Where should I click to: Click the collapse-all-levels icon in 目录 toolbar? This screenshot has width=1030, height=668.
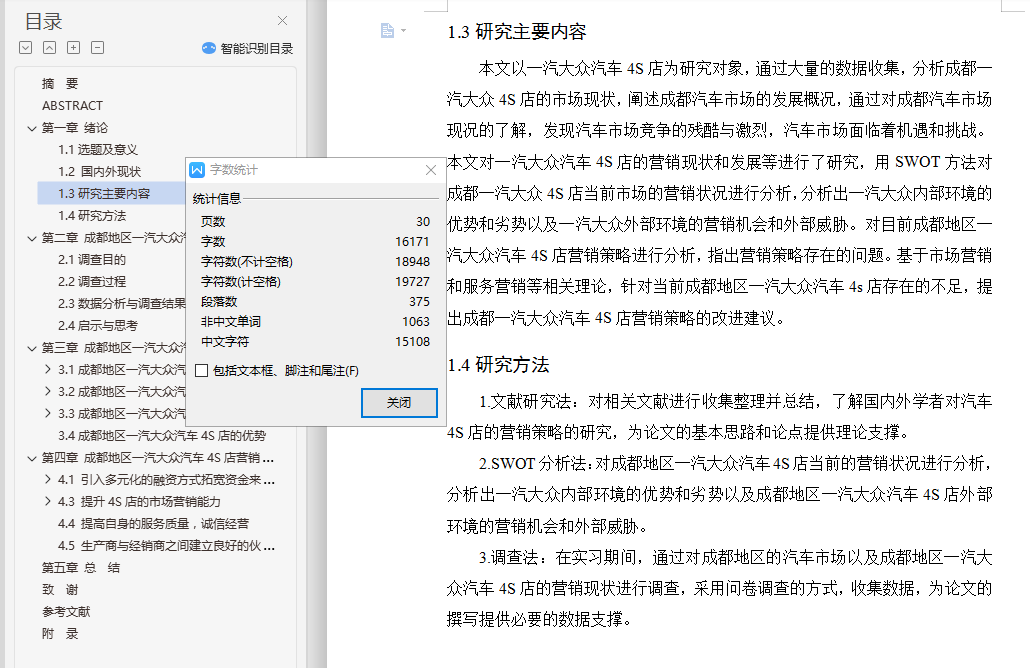pyautogui.click(x=49, y=48)
